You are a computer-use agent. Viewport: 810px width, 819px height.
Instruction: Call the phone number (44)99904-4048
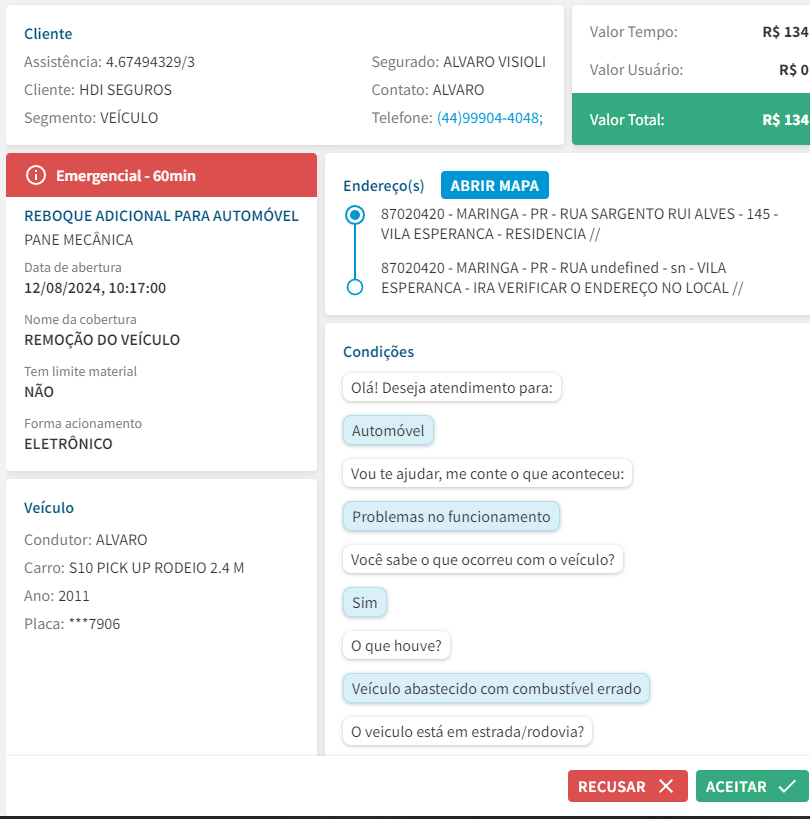coord(489,117)
